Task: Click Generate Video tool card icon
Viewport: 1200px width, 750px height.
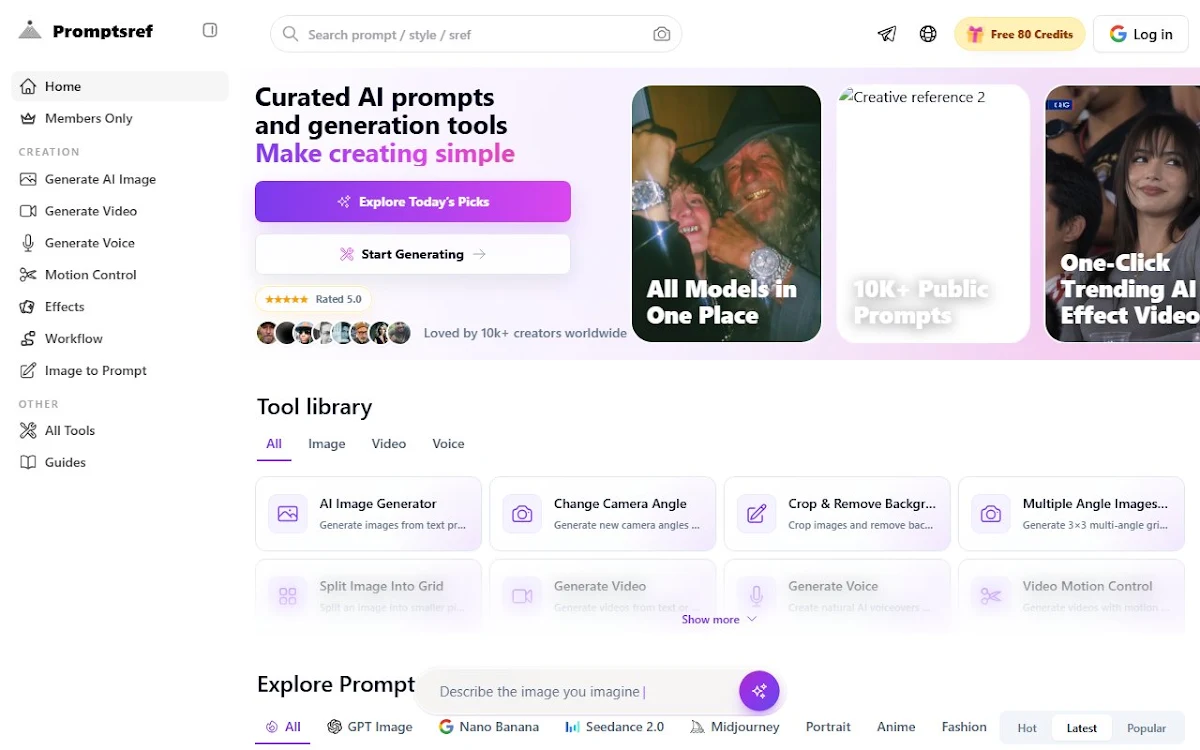Action: [522, 596]
